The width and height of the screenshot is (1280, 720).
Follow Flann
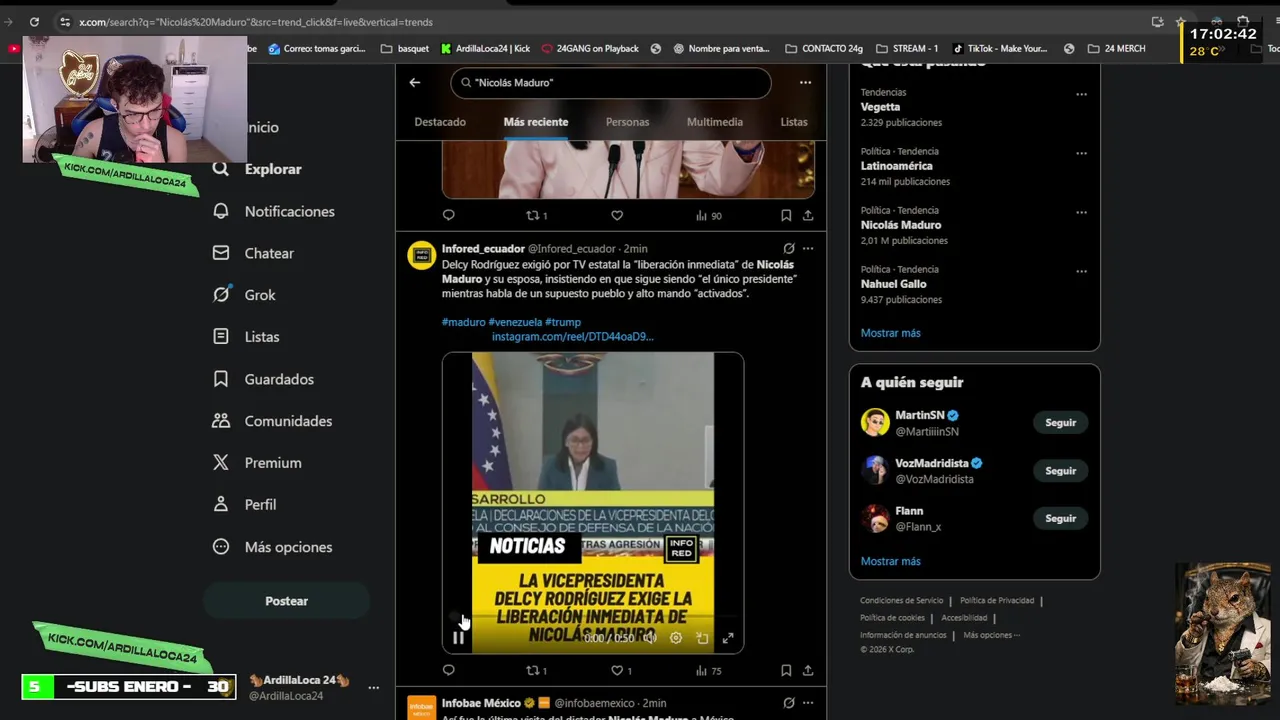(1060, 519)
